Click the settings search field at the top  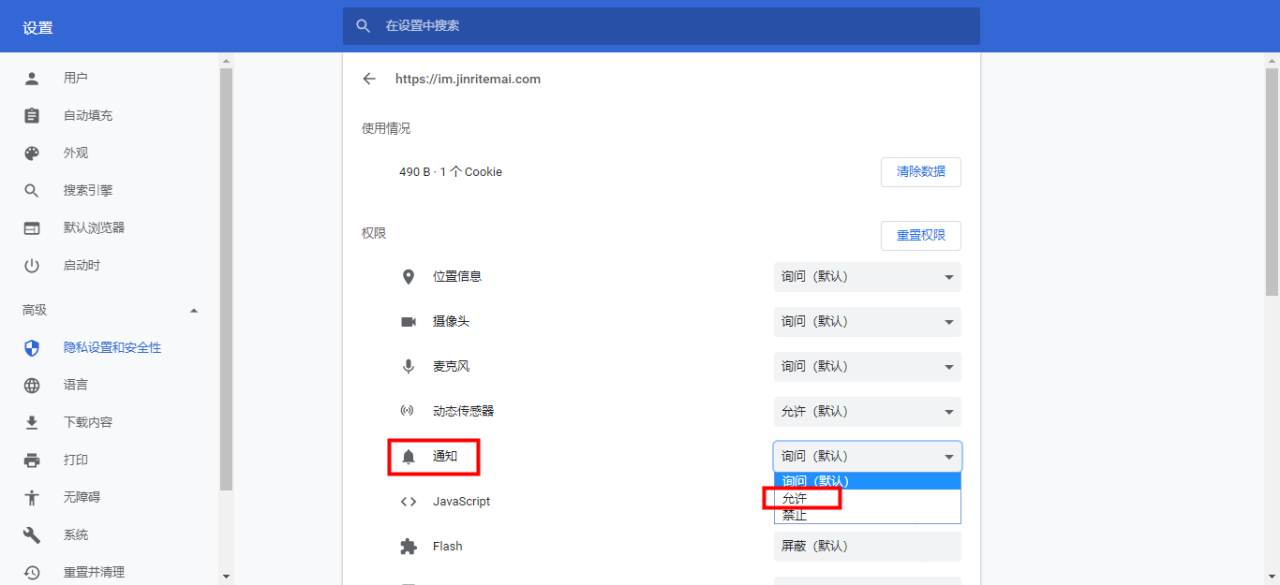(660, 25)
